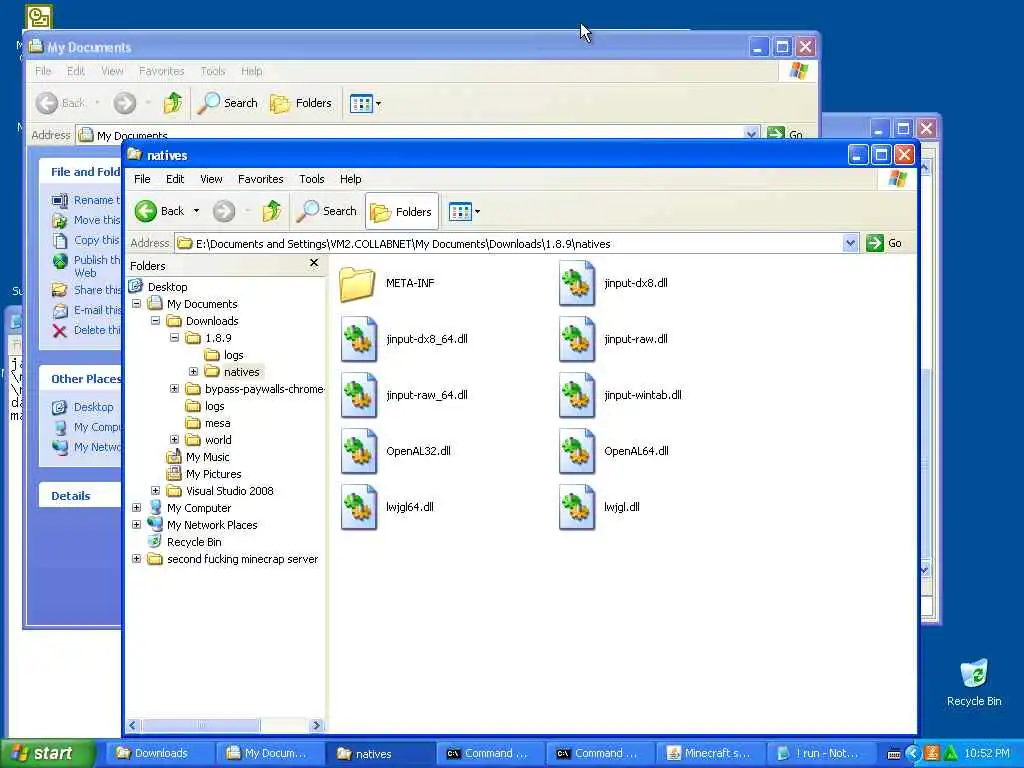Collapse the 1.8.9 tree node
The width and height of the screenshot is (1024, 768).
click(174, 338)
